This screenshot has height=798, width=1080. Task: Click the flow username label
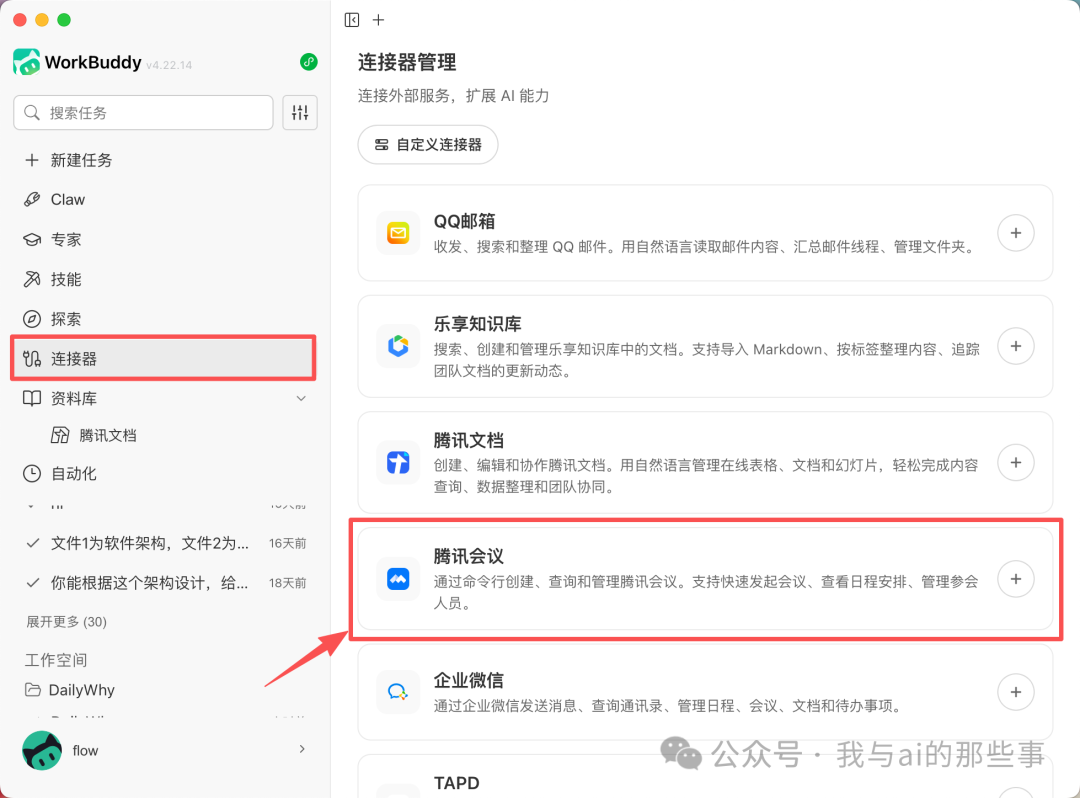pos(85,750)
